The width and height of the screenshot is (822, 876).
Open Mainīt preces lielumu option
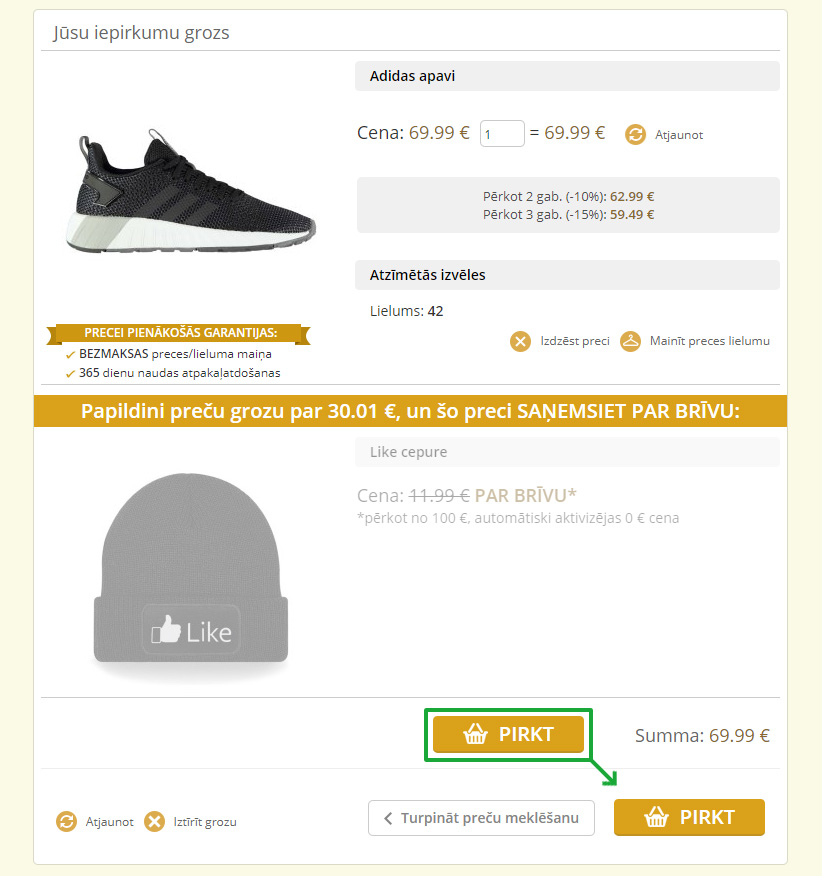[710, 341]
